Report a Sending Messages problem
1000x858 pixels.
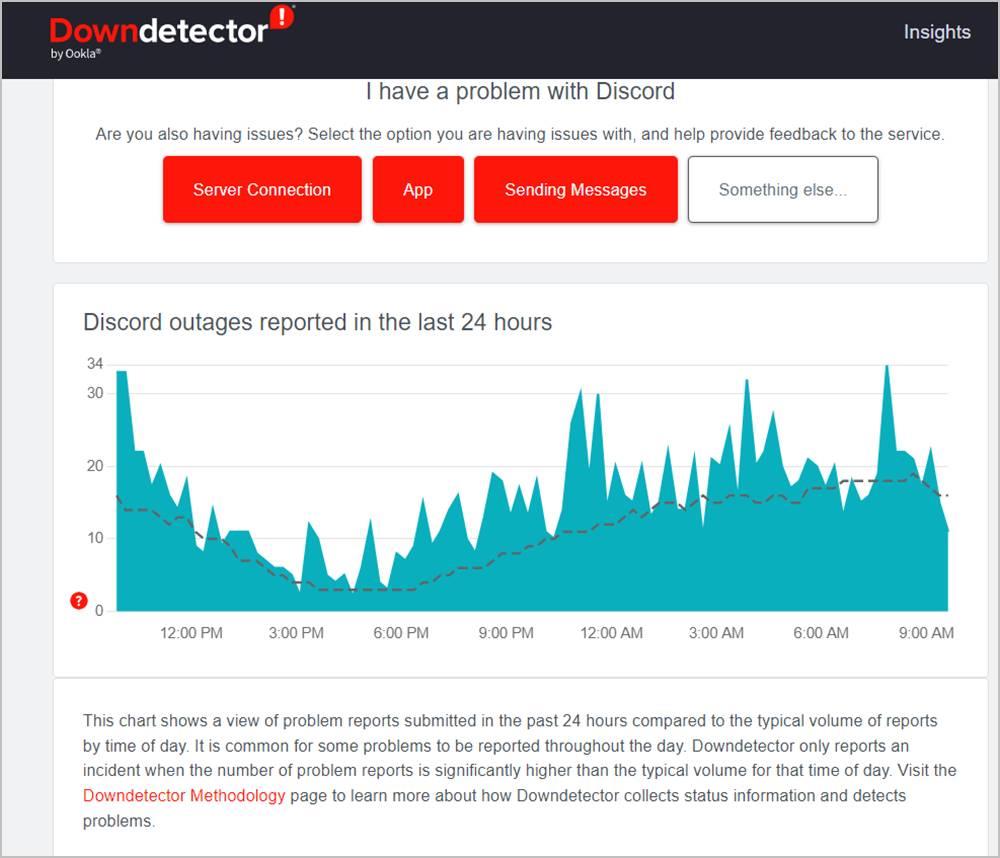[575, 189]
